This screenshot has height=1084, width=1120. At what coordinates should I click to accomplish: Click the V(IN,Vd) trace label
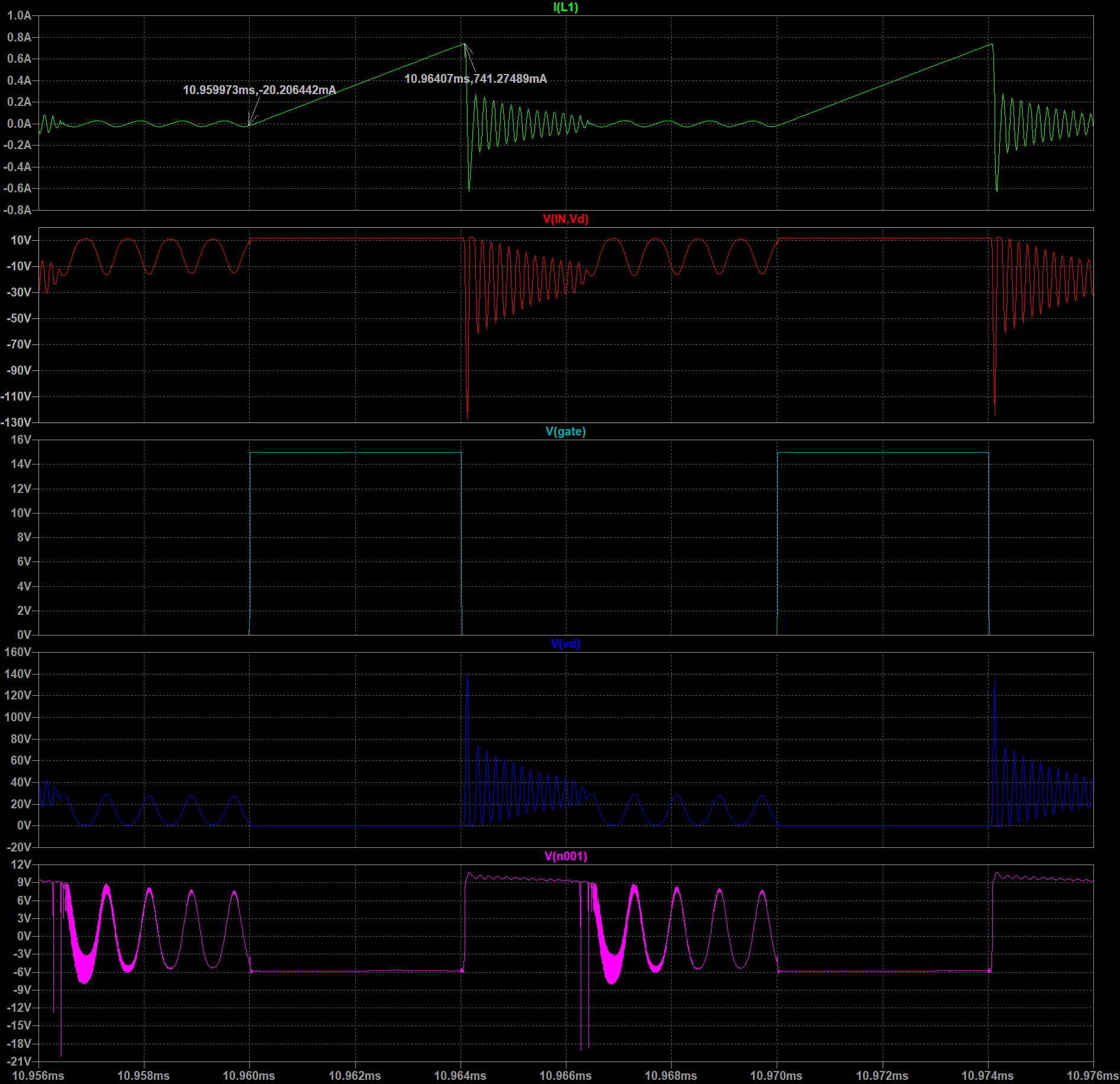pos(565,219)
